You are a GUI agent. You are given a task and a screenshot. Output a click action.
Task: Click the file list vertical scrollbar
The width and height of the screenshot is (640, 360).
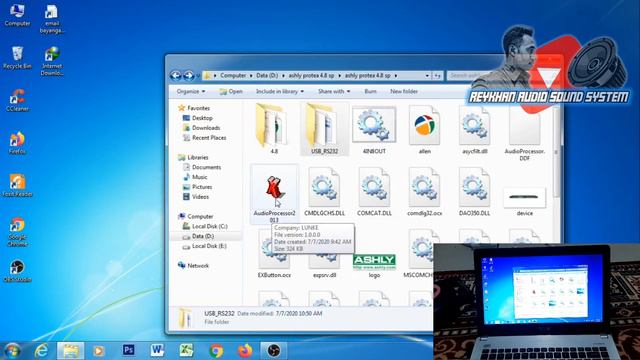[556, 152]
